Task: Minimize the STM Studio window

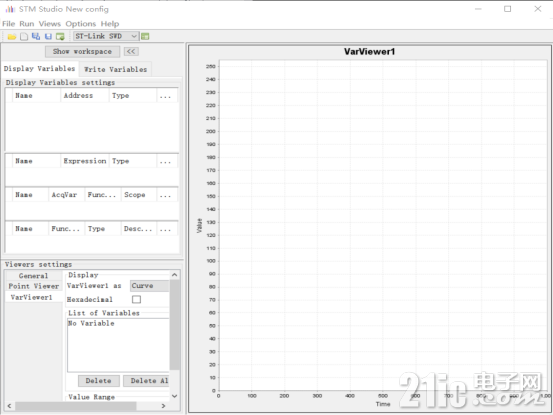Action: pos(478,9)
